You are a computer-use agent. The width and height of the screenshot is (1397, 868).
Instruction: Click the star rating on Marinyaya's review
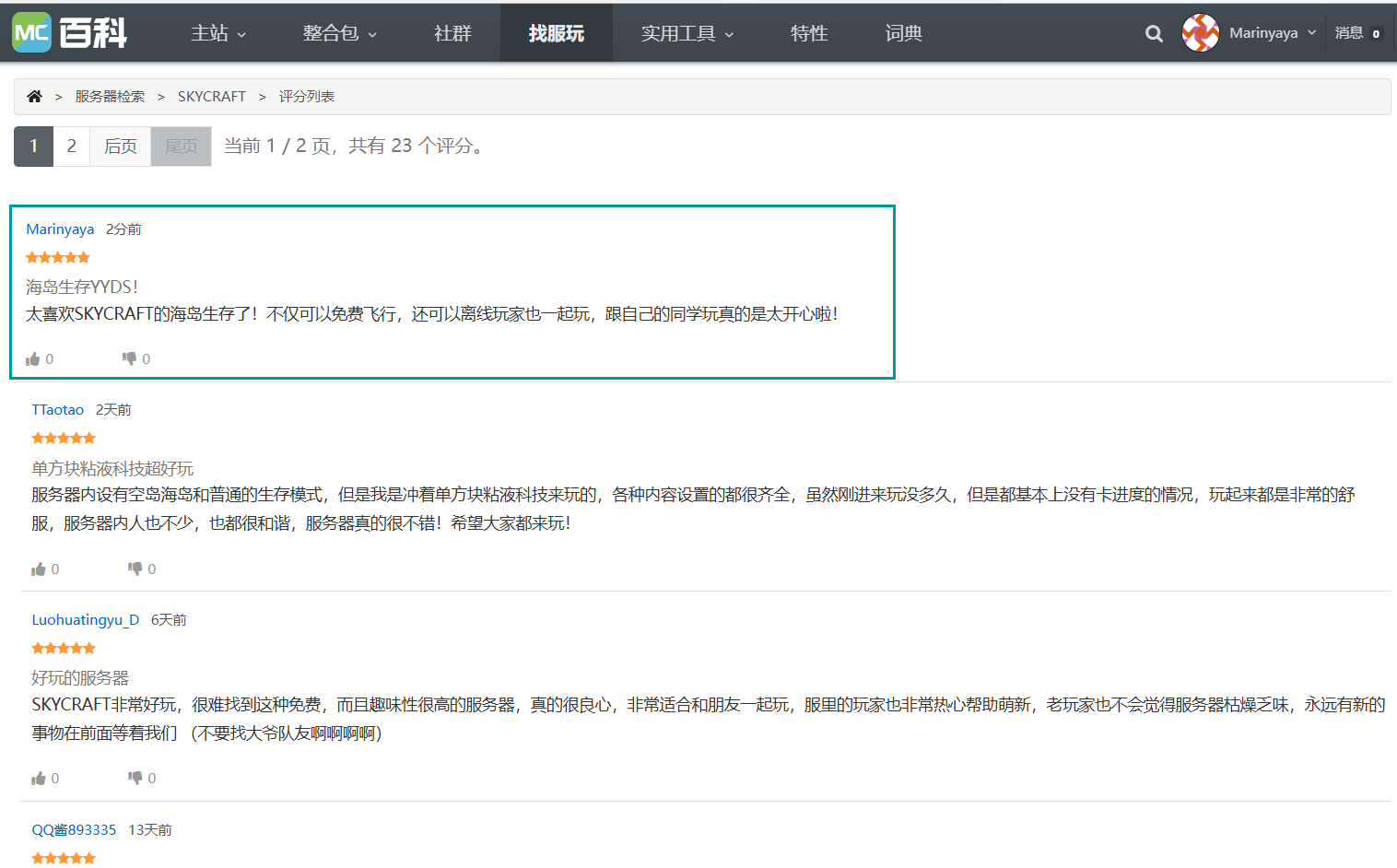(x=58, y=257)
